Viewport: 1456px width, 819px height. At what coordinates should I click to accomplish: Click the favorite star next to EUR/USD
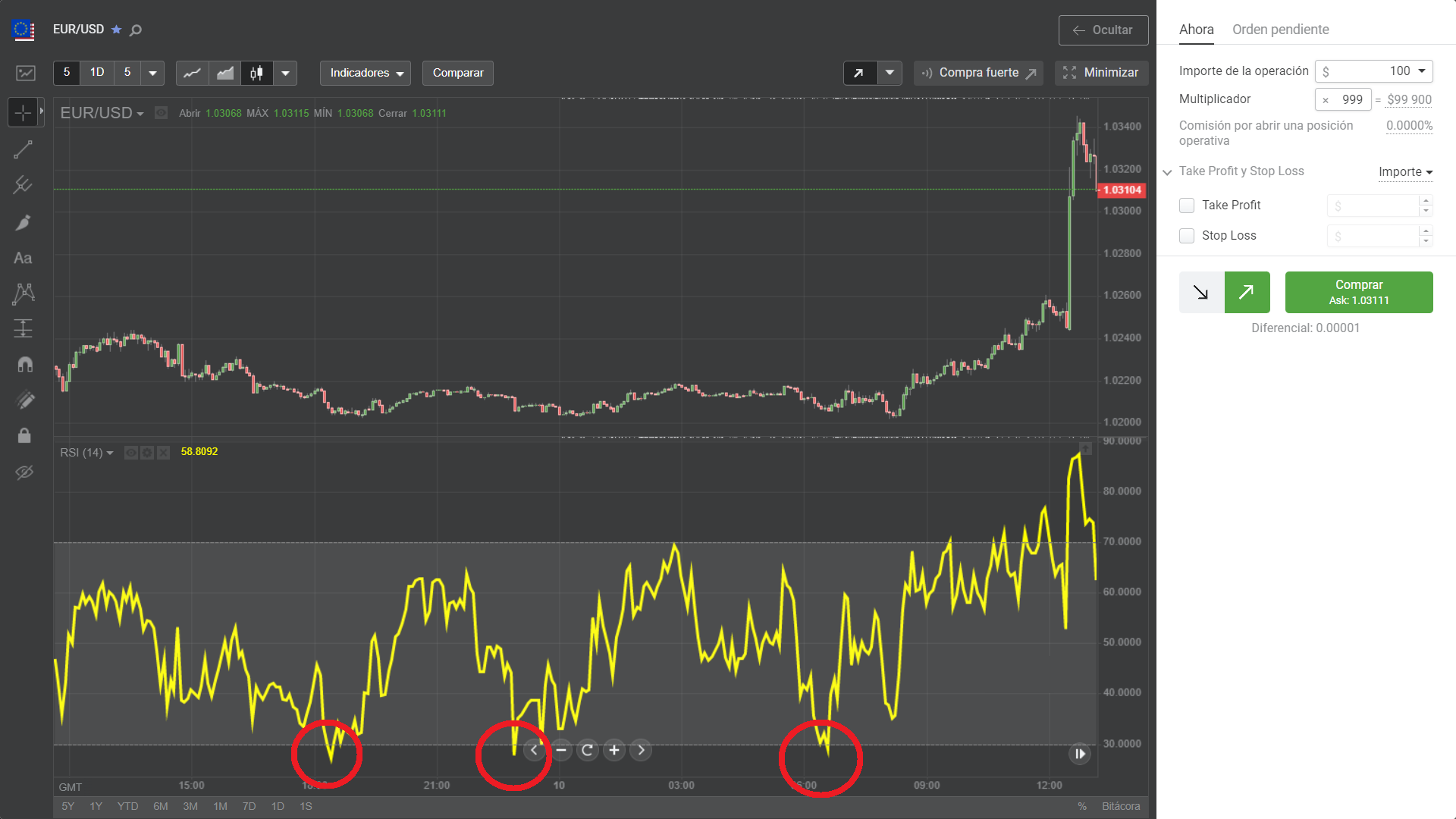click(x=116, y=30)
